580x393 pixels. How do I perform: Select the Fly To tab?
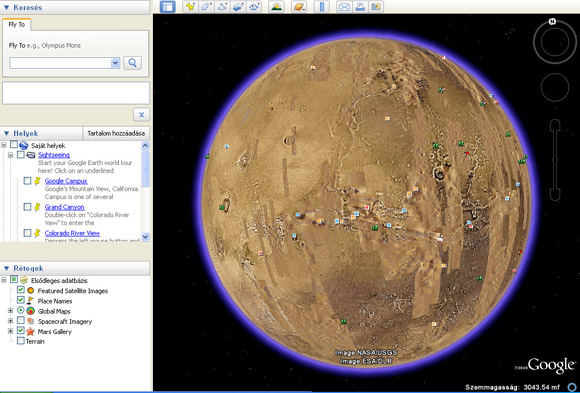[x=17, y=24]
